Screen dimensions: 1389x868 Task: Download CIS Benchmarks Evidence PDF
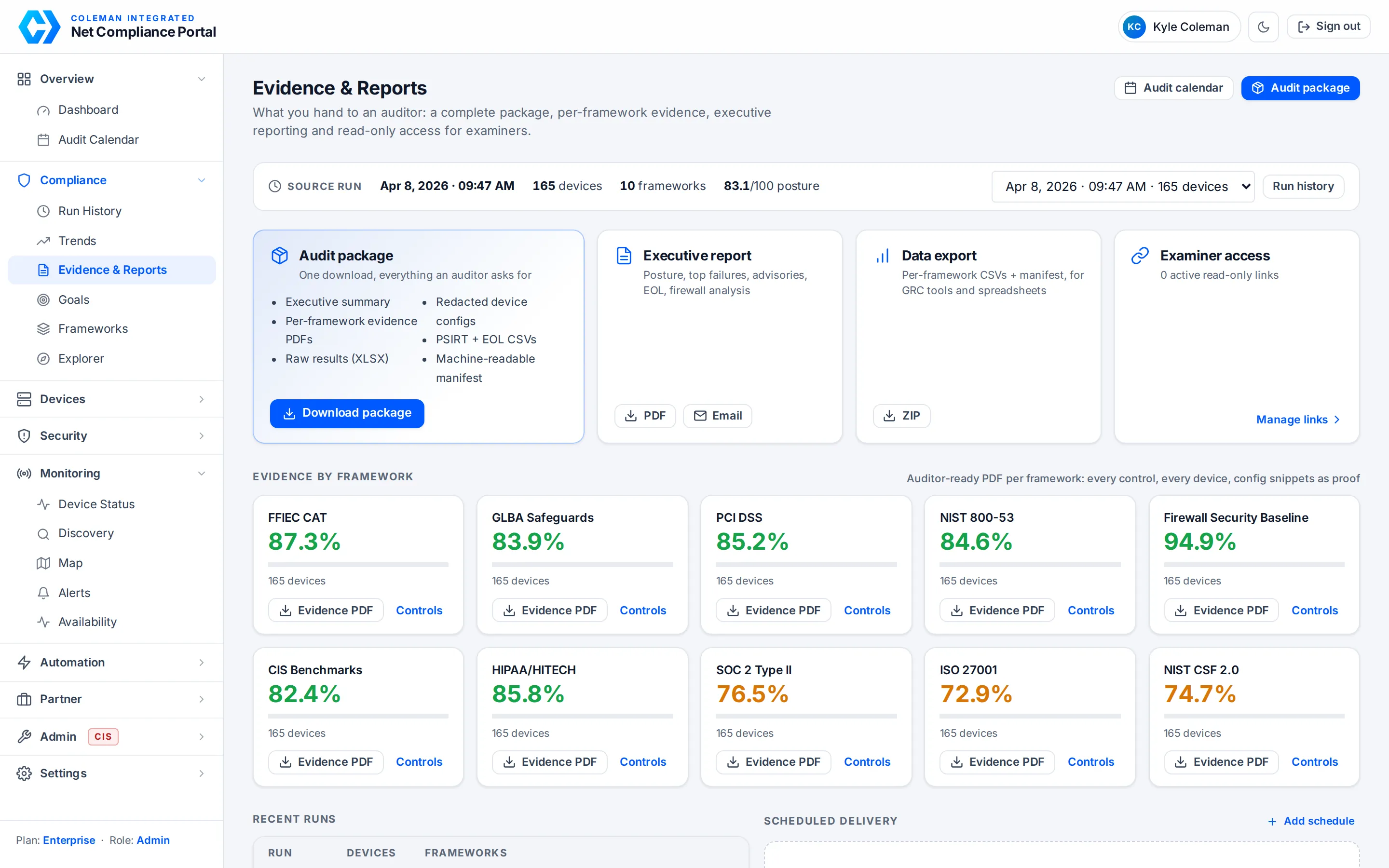pos(326,762)
